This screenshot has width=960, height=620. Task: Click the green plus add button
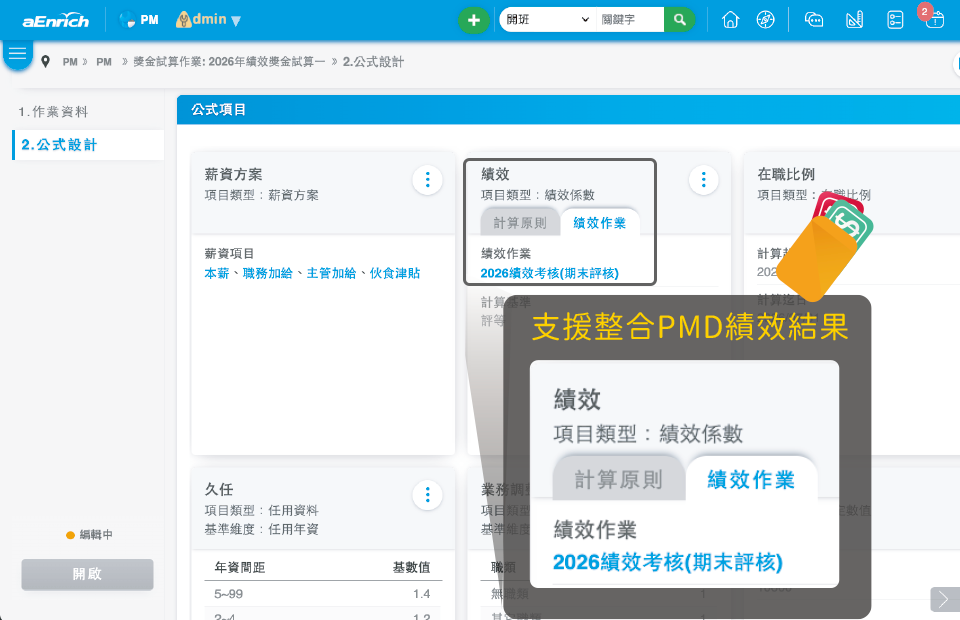[473, 20]
